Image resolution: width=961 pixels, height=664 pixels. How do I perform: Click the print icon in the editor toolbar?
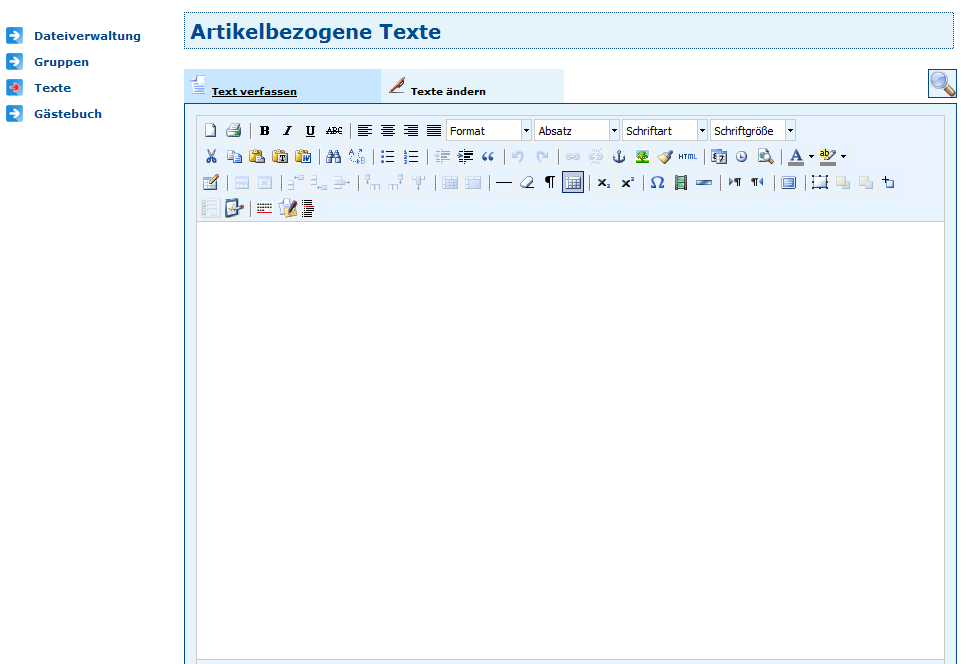tap(233, 131)
